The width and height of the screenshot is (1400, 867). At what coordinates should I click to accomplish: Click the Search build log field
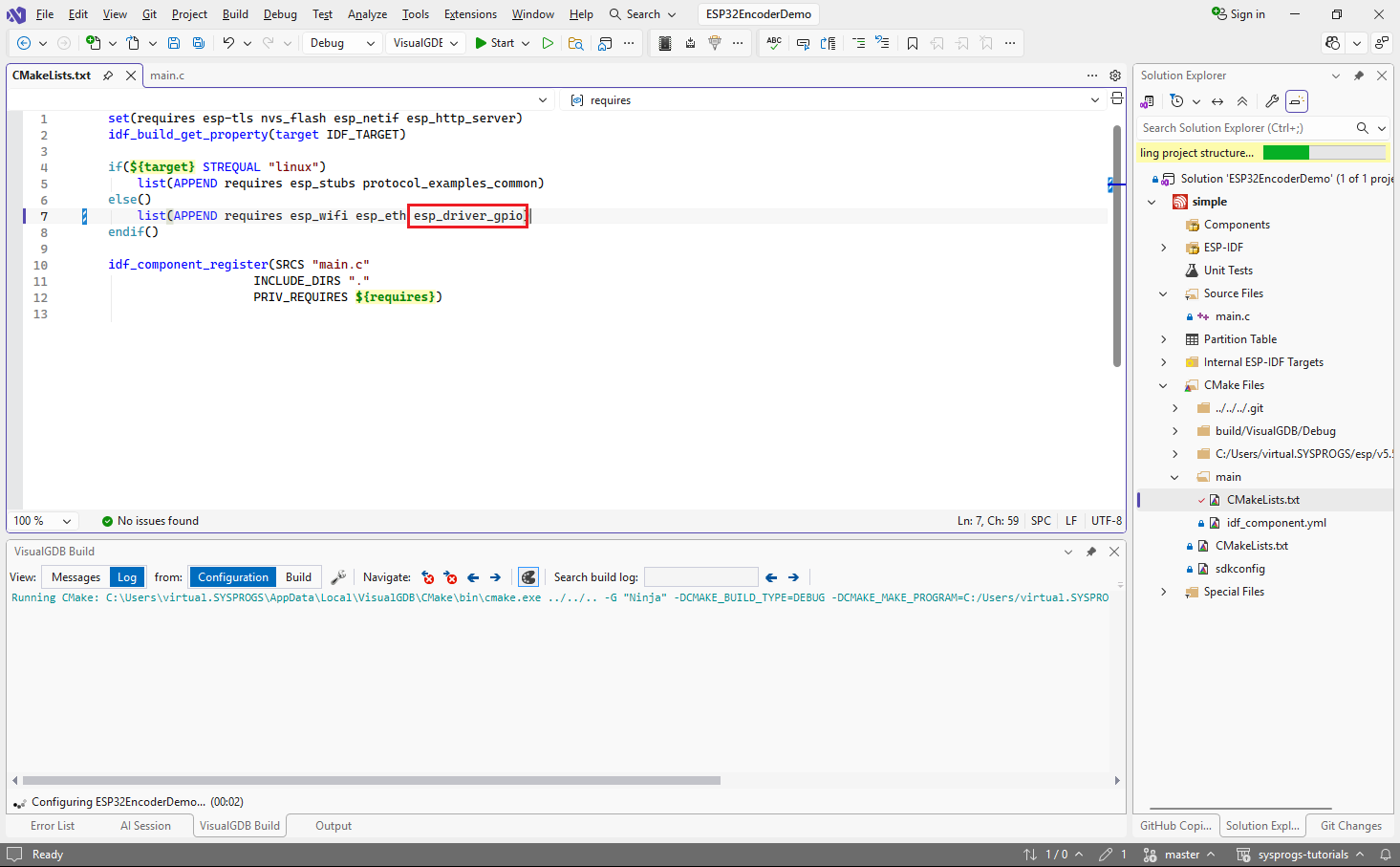700,577
